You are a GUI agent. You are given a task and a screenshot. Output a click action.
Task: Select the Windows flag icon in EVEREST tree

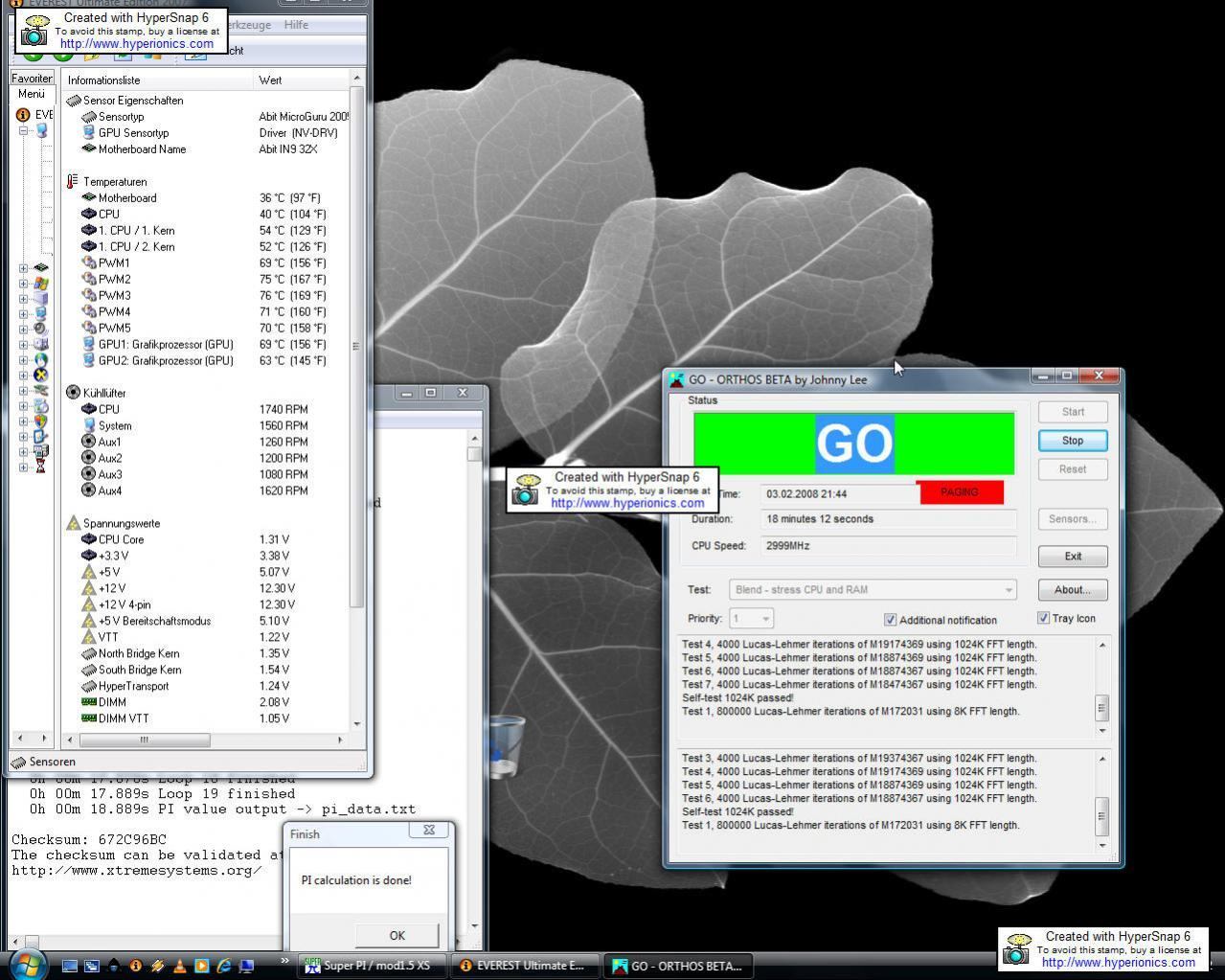41,284
